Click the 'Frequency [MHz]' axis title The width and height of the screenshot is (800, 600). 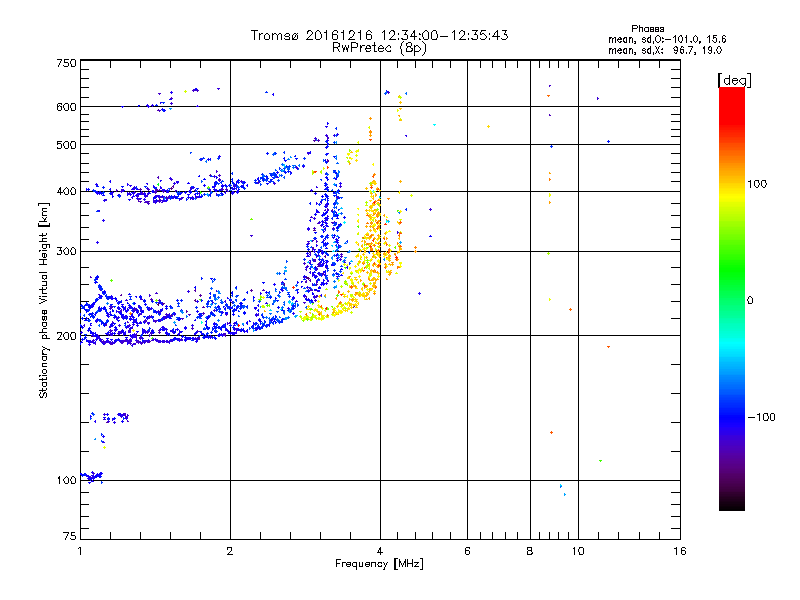[x=379, y=564]
